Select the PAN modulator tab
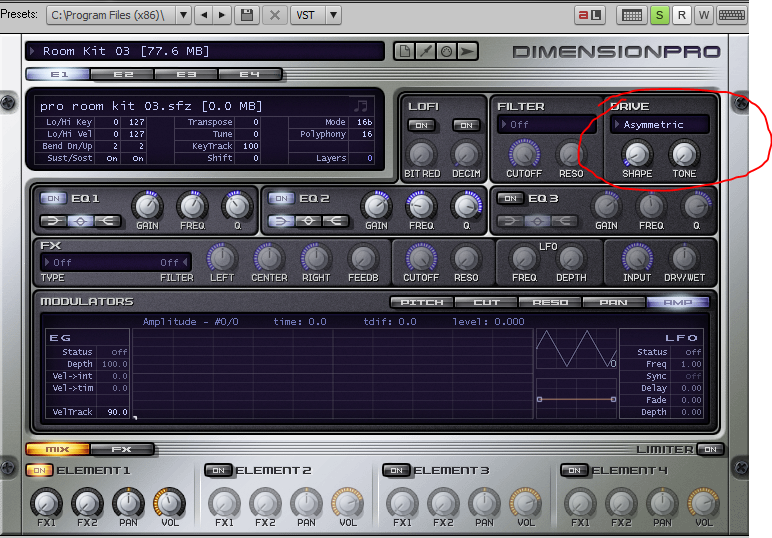 coord(613,302)
